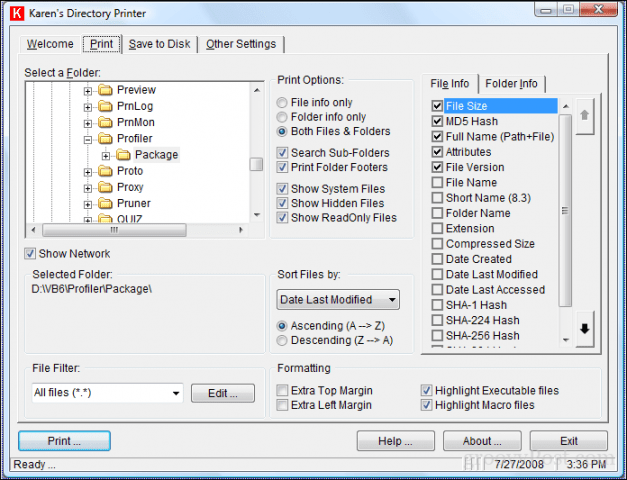Collapse the Profiler folder tree node

(88, 140)
